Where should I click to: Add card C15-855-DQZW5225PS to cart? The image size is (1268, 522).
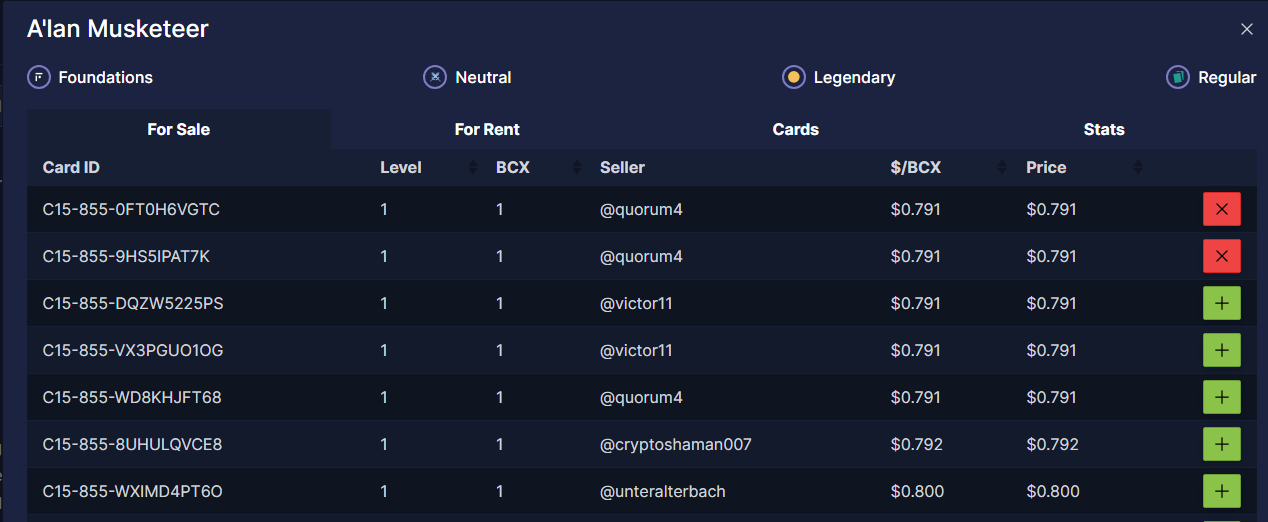pos(1221,303)
